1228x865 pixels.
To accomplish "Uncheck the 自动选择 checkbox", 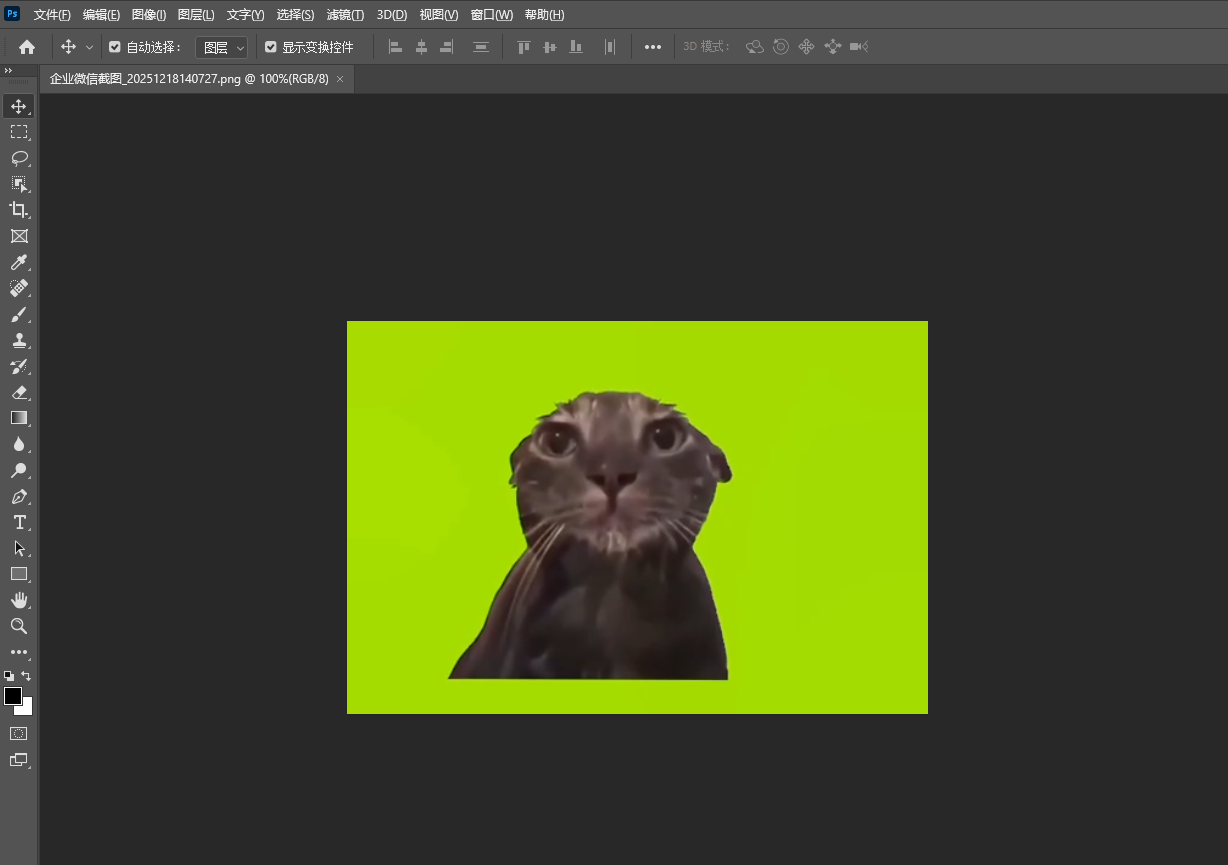I will (x=115, y=47).
